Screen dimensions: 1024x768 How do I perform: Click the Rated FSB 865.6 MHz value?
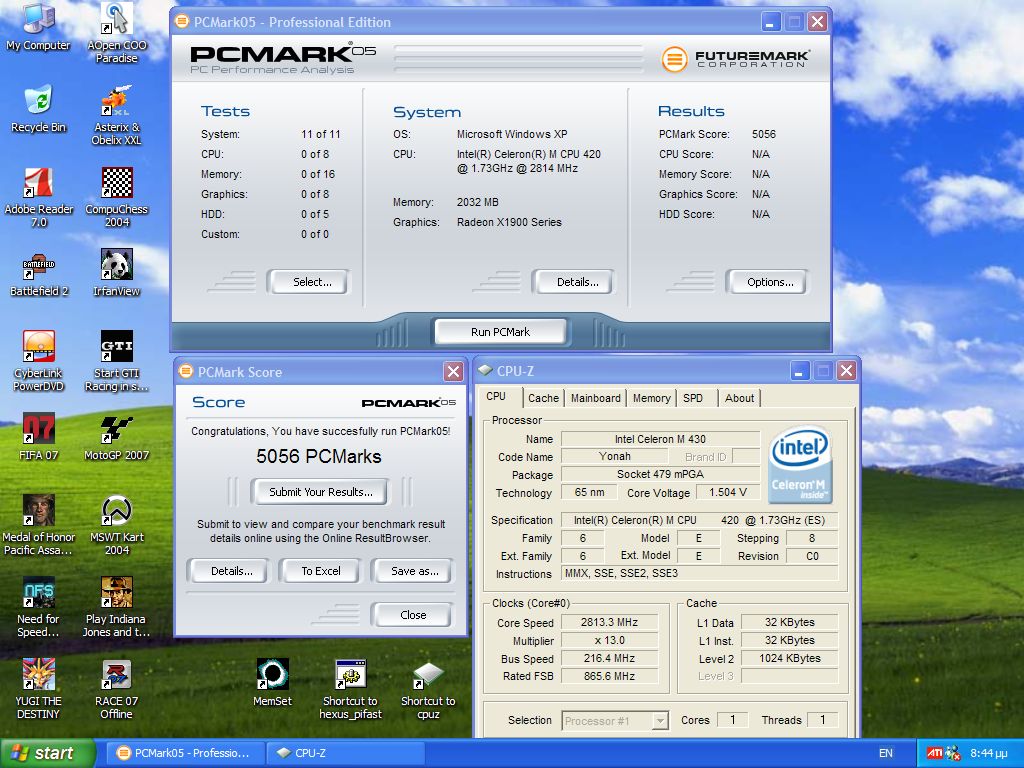(x=609, y=676)
